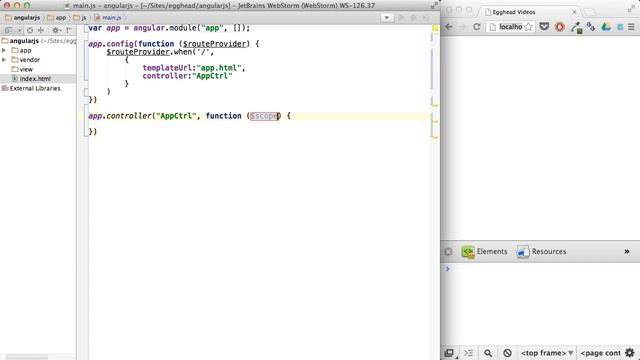This screenshot has height=360, width=640.
Task: Close DevTools with the round x icon
Action: coord(448,252)
